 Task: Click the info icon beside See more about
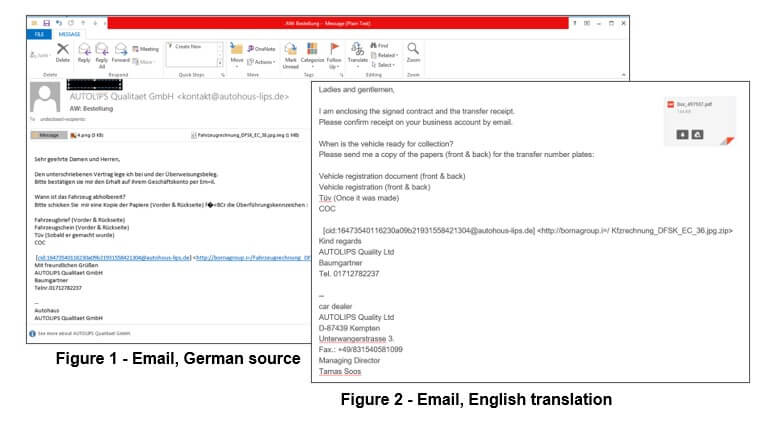click(x=32, y=334)
